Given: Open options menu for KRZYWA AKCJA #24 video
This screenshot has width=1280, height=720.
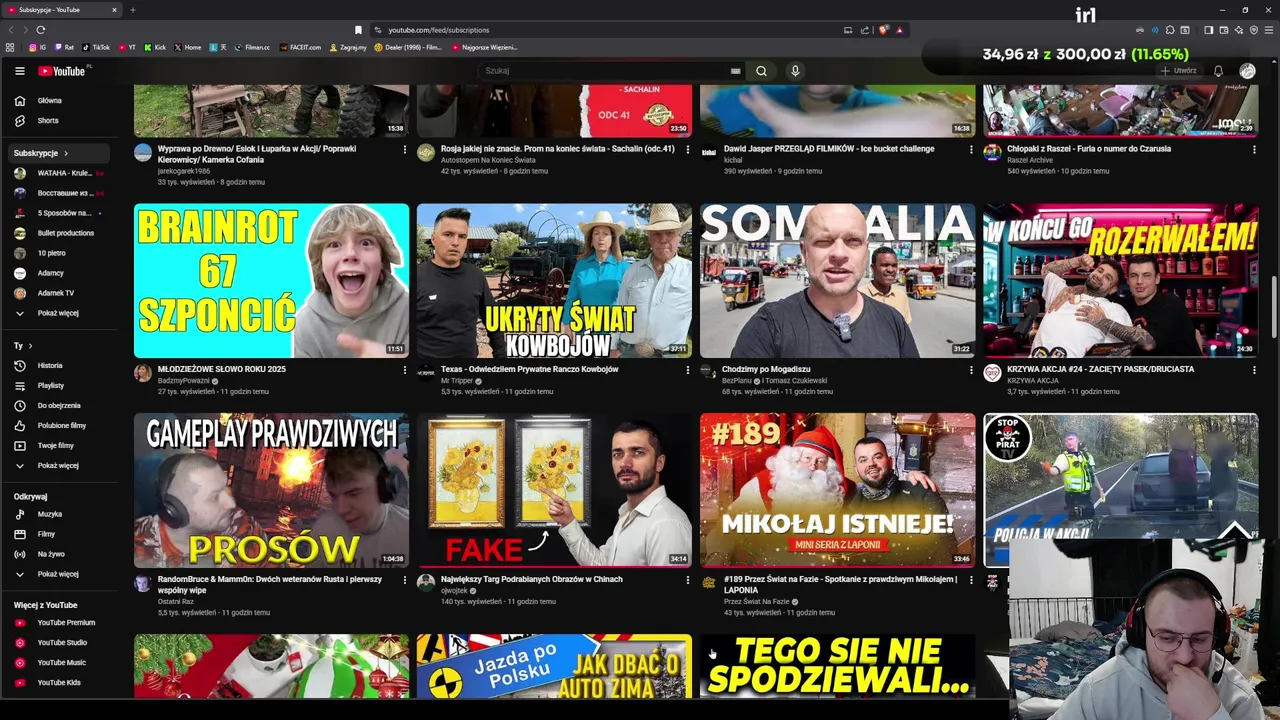Looking at the screenshot, I should coord(1254,370).
